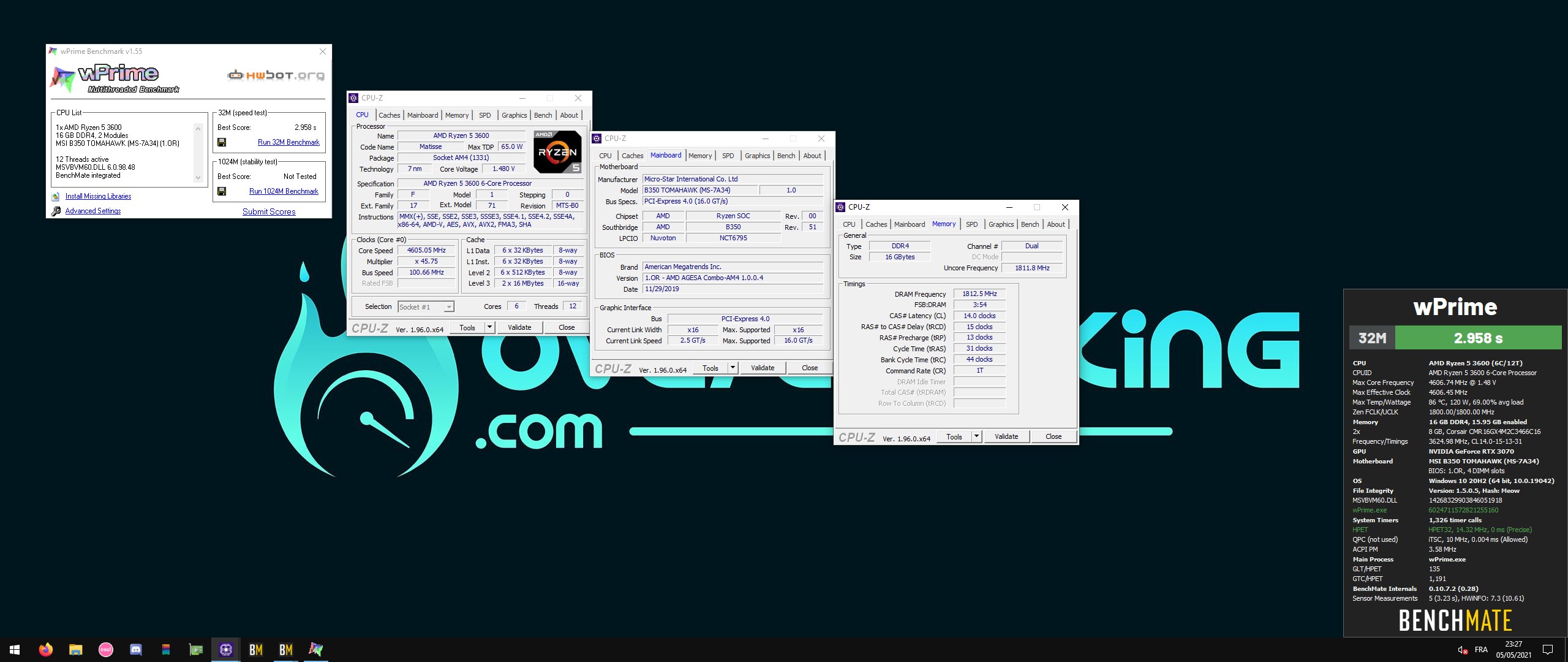Image resolution: width=1568 pixels, height=662 pixels.
Task: Click the muted volume tray icon
Action: pyautogui.click(x=1462, y=650)
